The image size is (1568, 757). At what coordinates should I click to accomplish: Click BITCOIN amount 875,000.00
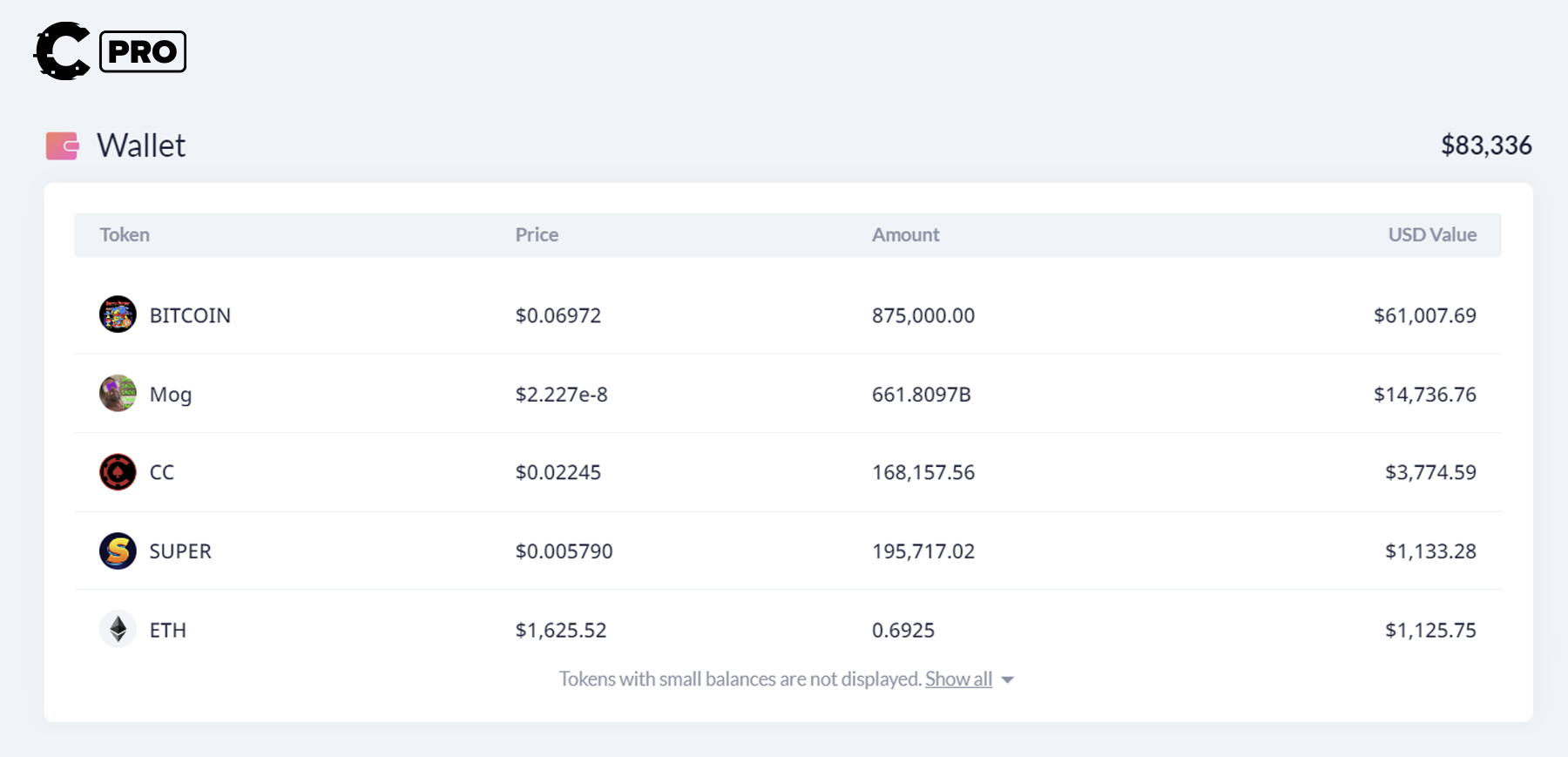[x=923, y=315]
